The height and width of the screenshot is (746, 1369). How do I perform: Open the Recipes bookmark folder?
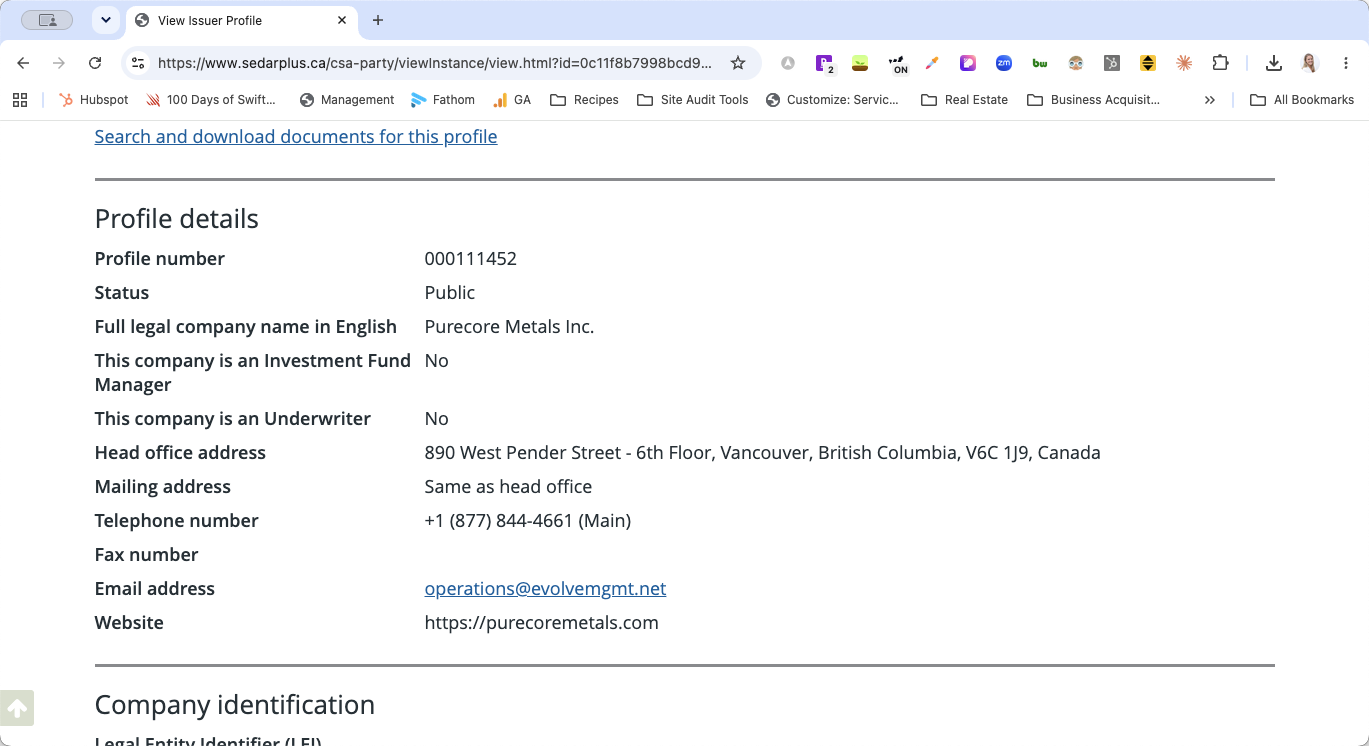point(584,100)
